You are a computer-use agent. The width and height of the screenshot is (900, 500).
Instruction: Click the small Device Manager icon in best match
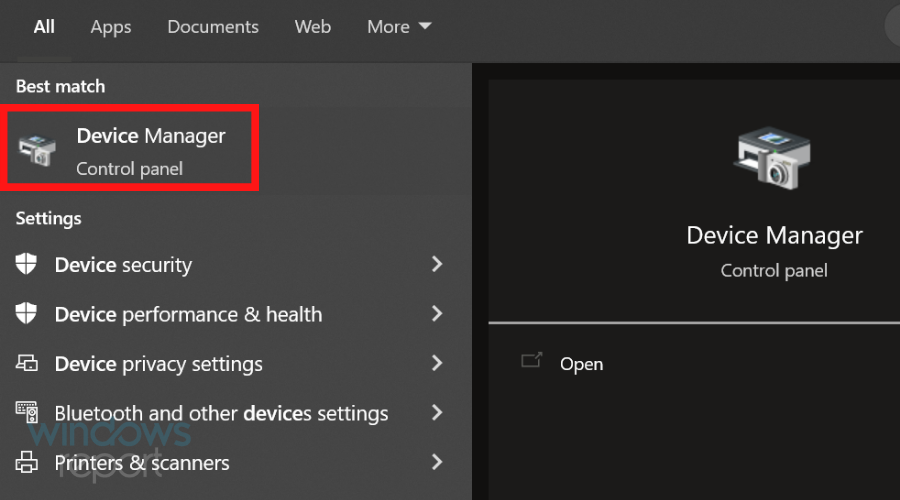pyautogui.click(x=37, y=150)
